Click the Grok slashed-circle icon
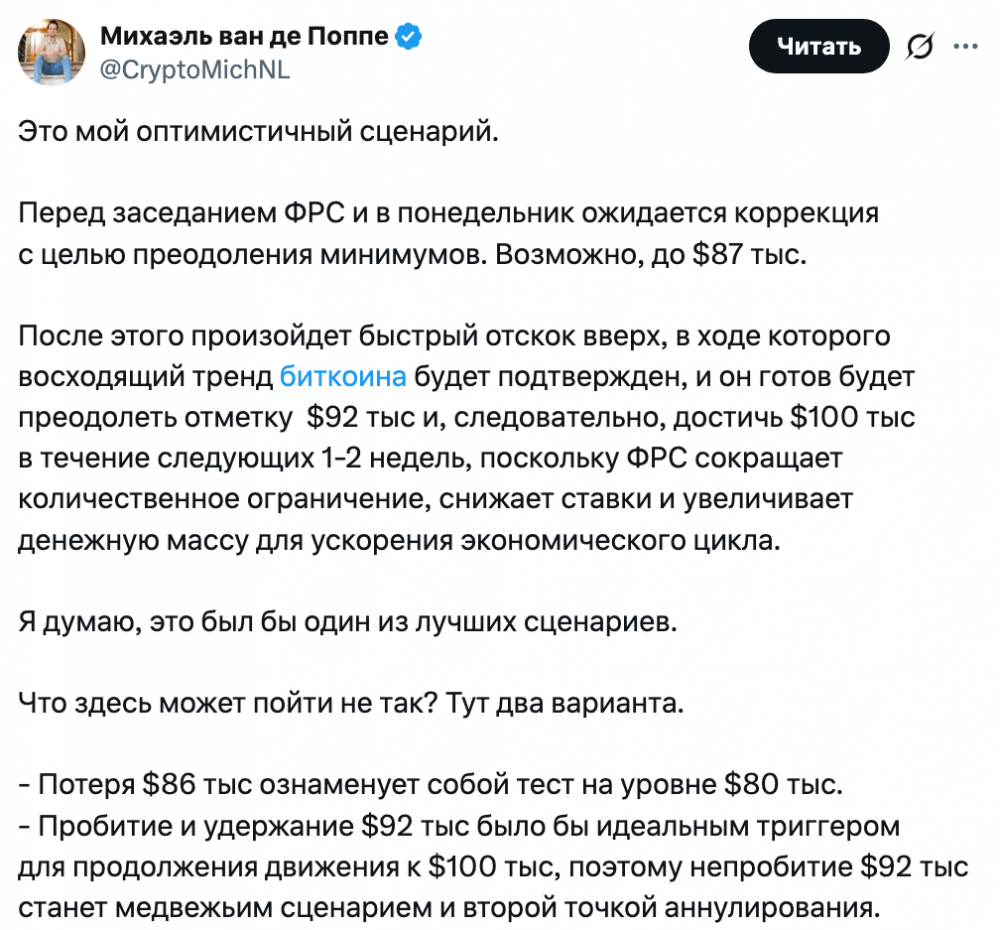Viewport: 1000px width, 930px height. [x=920, y=47]
